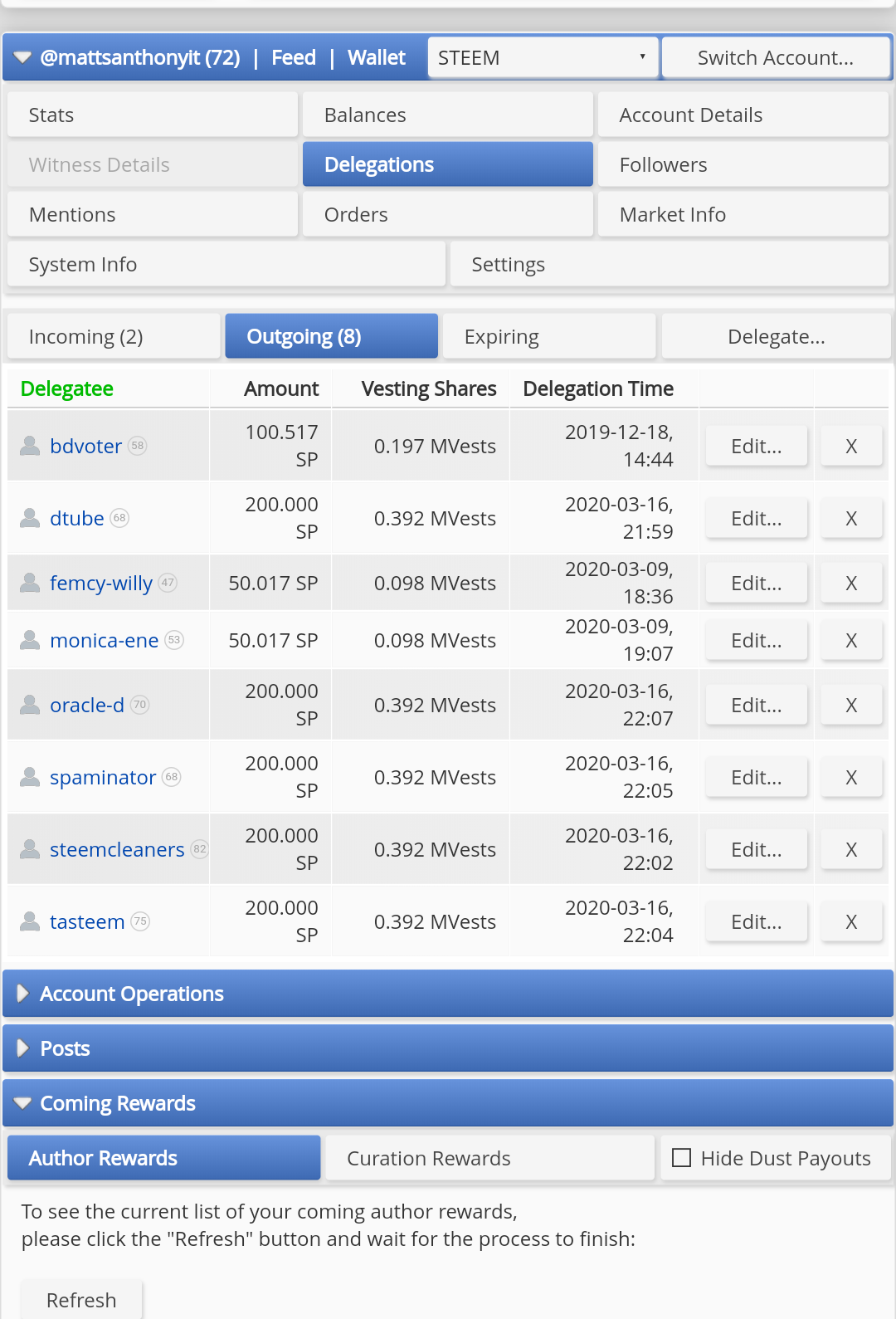Click the user avatar icon beside monica-ene
Screen dimensions: 896x1319
click(30, 640)
